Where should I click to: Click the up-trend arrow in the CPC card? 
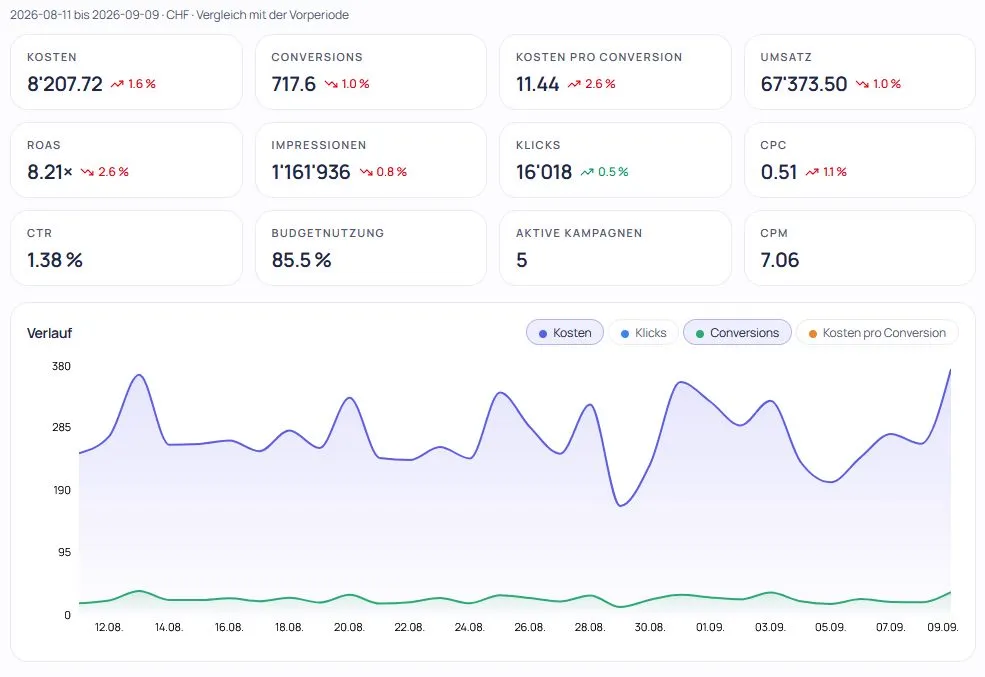coord(812,172)
